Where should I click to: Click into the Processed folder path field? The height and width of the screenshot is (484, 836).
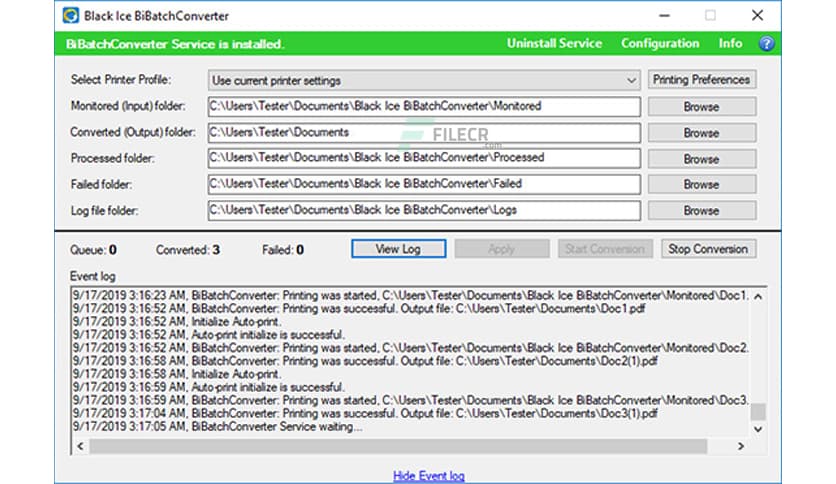[424, 158]
